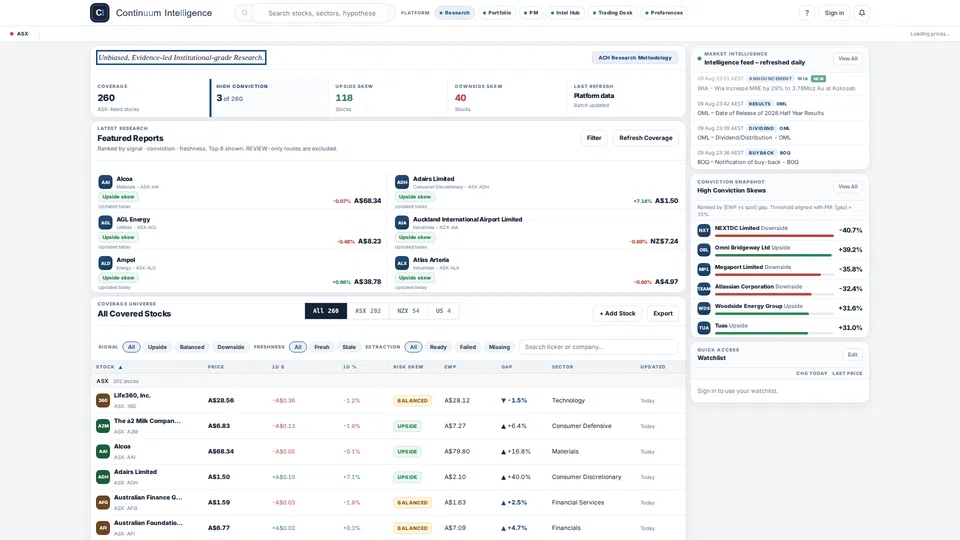Click the Woodside WDS ticker icon

point(704,308)
